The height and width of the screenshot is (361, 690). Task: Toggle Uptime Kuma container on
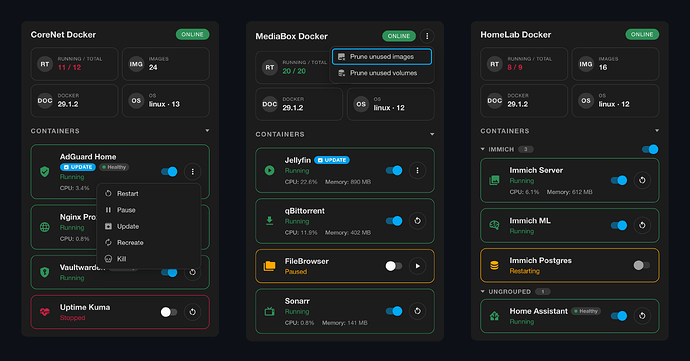click(169, 312)
